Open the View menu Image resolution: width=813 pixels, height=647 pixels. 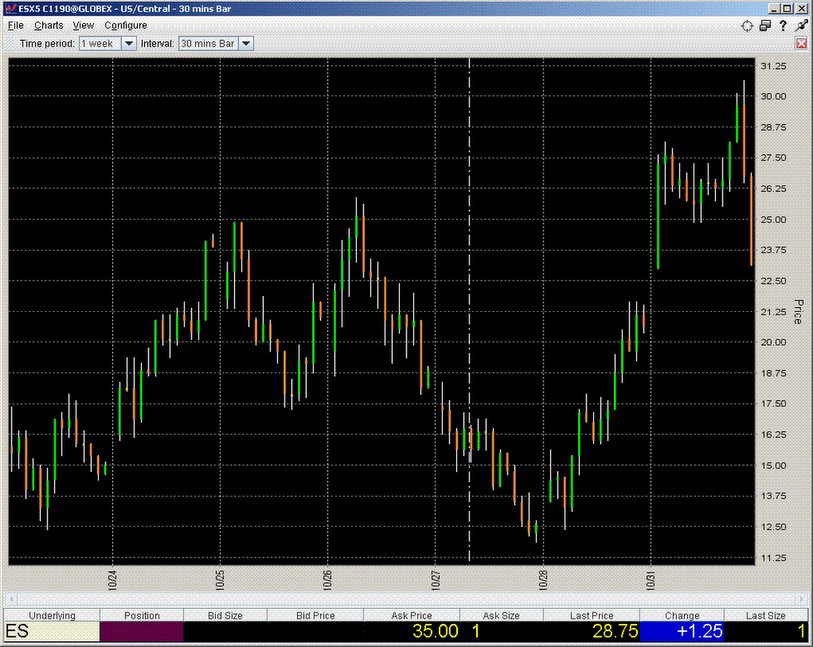(83, 25)
